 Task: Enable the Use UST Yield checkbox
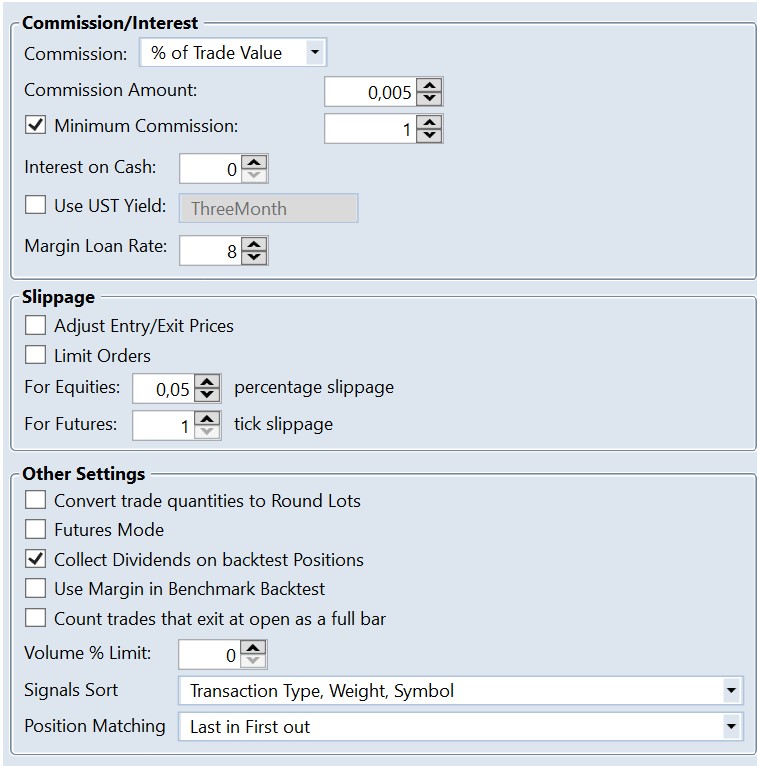(36, 205)
